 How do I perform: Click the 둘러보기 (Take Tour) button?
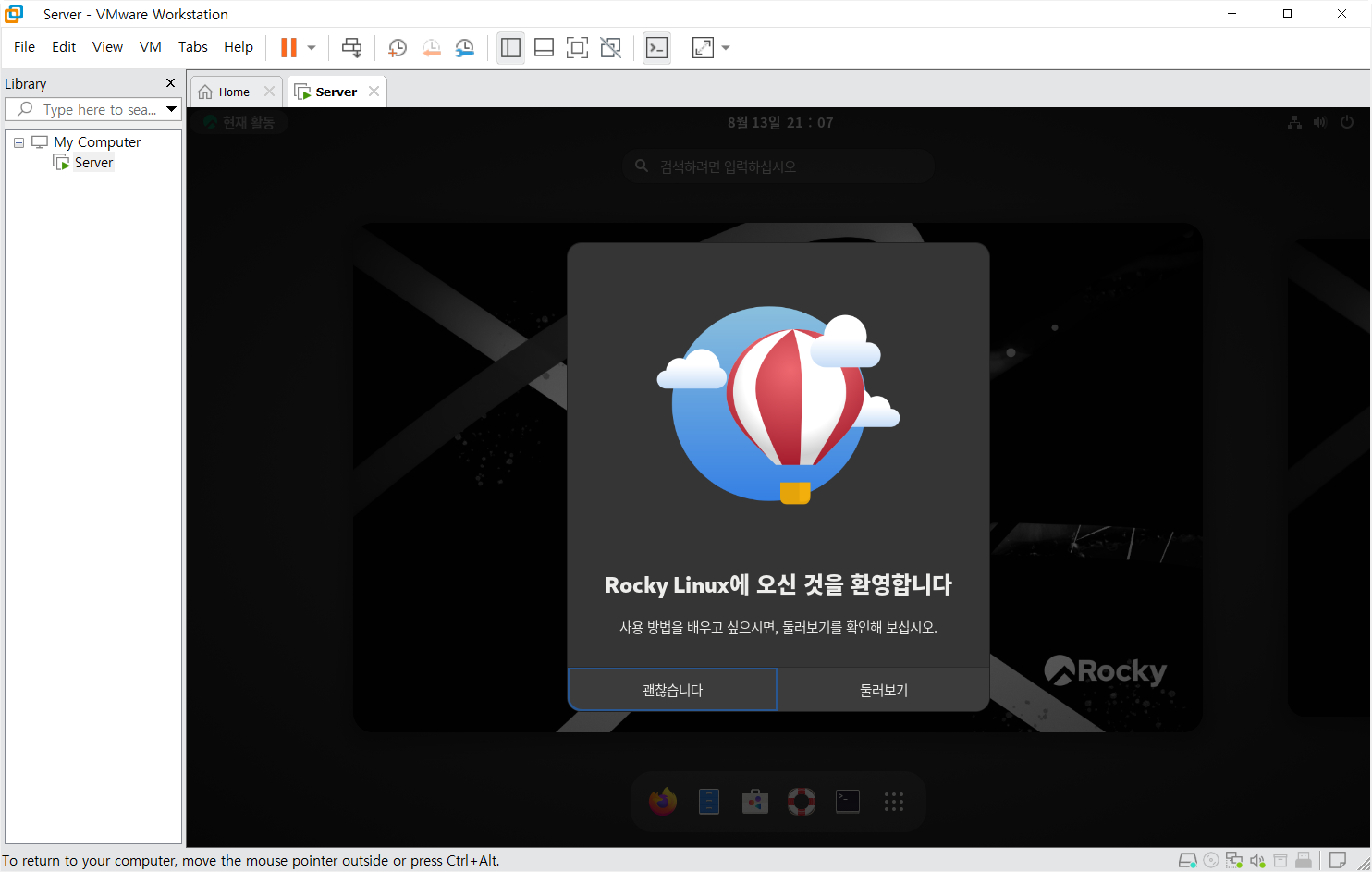pos(884,690)
